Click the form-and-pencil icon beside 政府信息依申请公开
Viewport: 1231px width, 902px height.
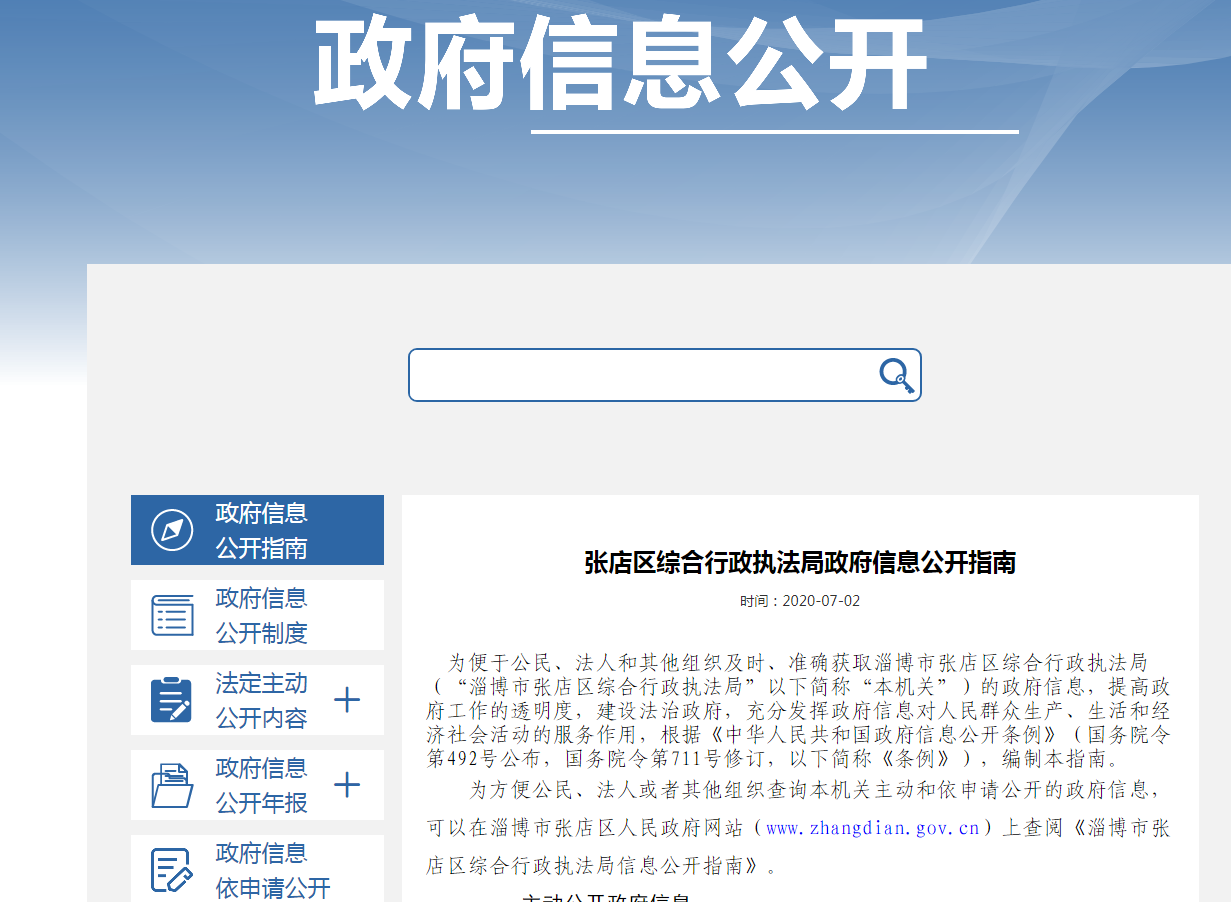[x=172, y=869]
